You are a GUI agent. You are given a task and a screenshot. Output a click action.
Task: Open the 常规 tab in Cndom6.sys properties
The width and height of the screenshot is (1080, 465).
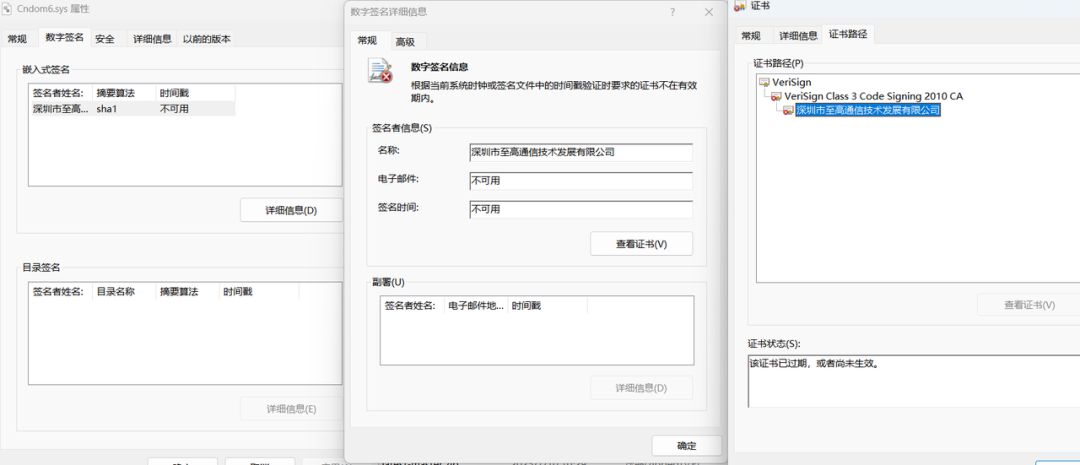pos(17,39)
